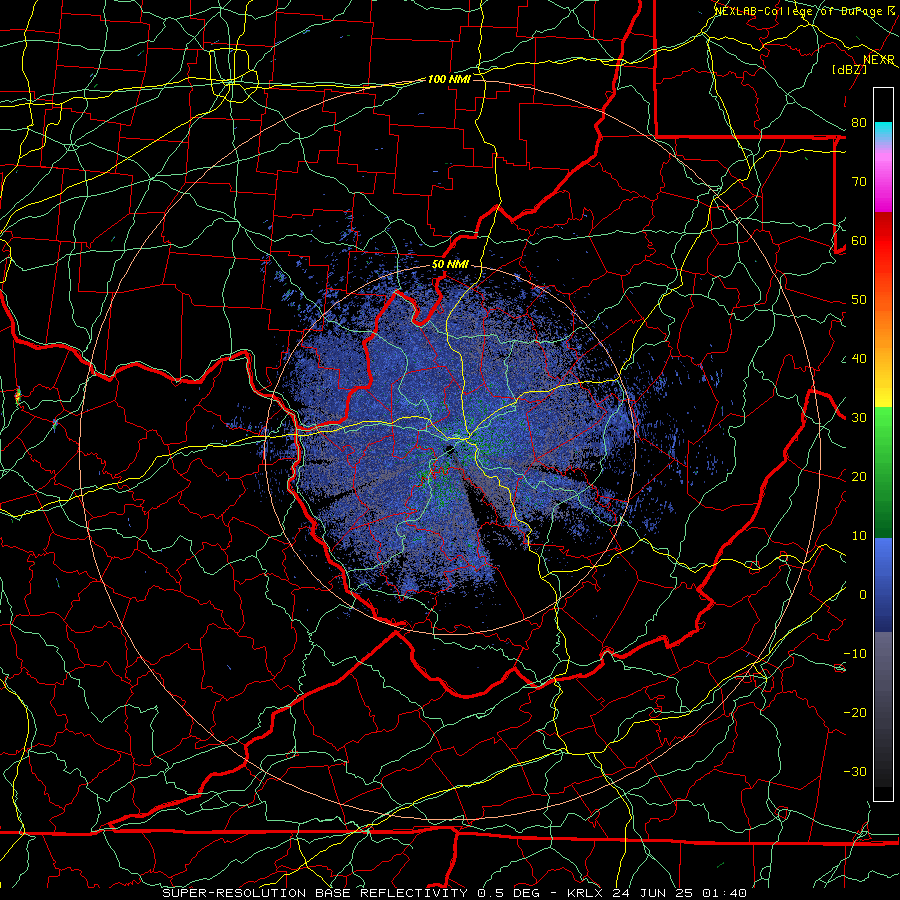Click the 100 NMI range ring label

[449, 79]
